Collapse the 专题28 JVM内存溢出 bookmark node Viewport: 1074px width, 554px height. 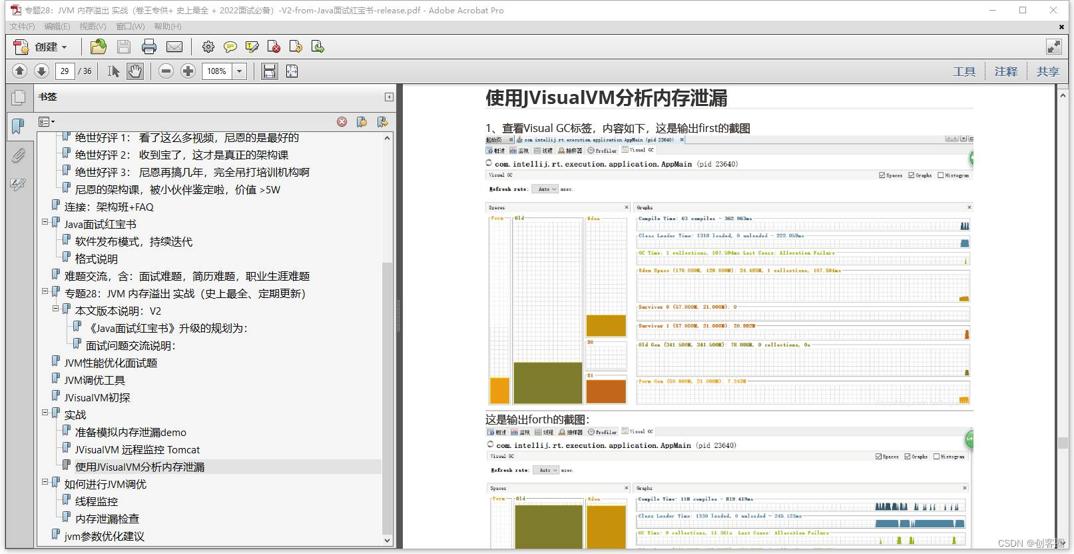tap(45, 292)
